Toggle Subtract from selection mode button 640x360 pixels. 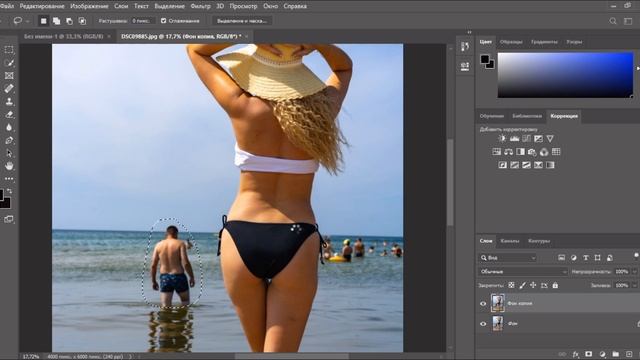coord(69,21)
